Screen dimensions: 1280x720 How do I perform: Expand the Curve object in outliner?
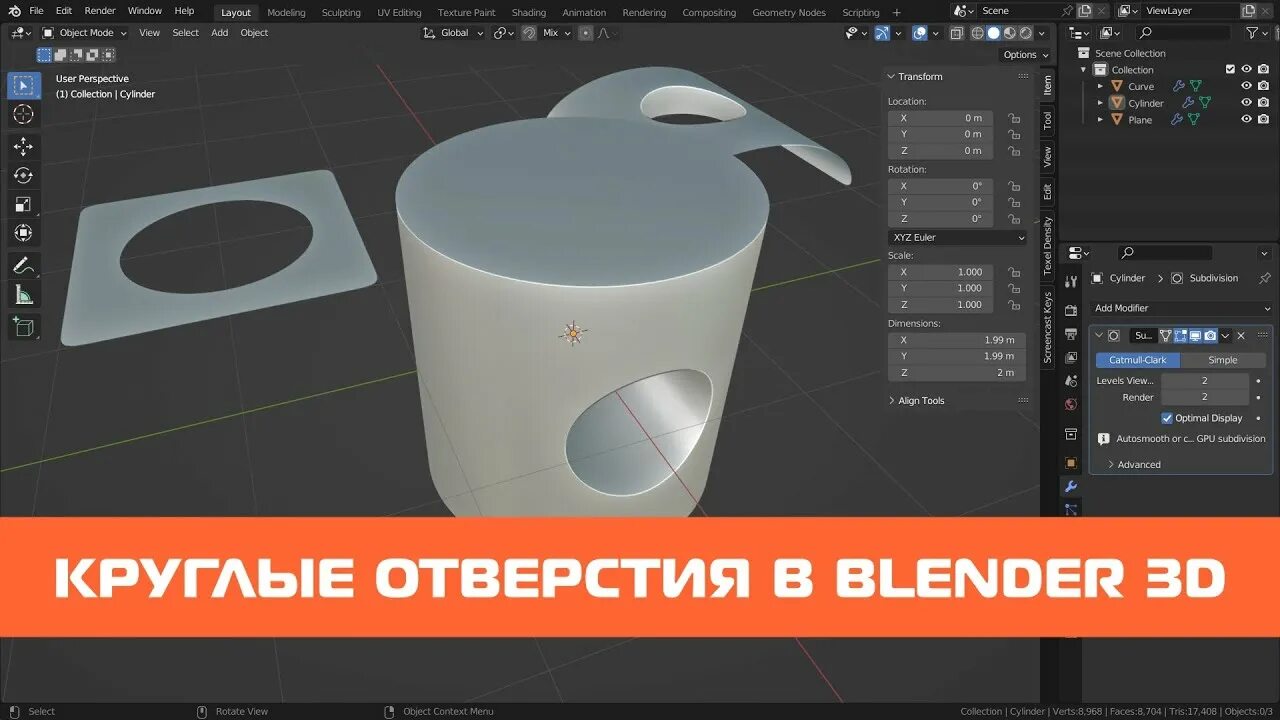pos(1100,87)
